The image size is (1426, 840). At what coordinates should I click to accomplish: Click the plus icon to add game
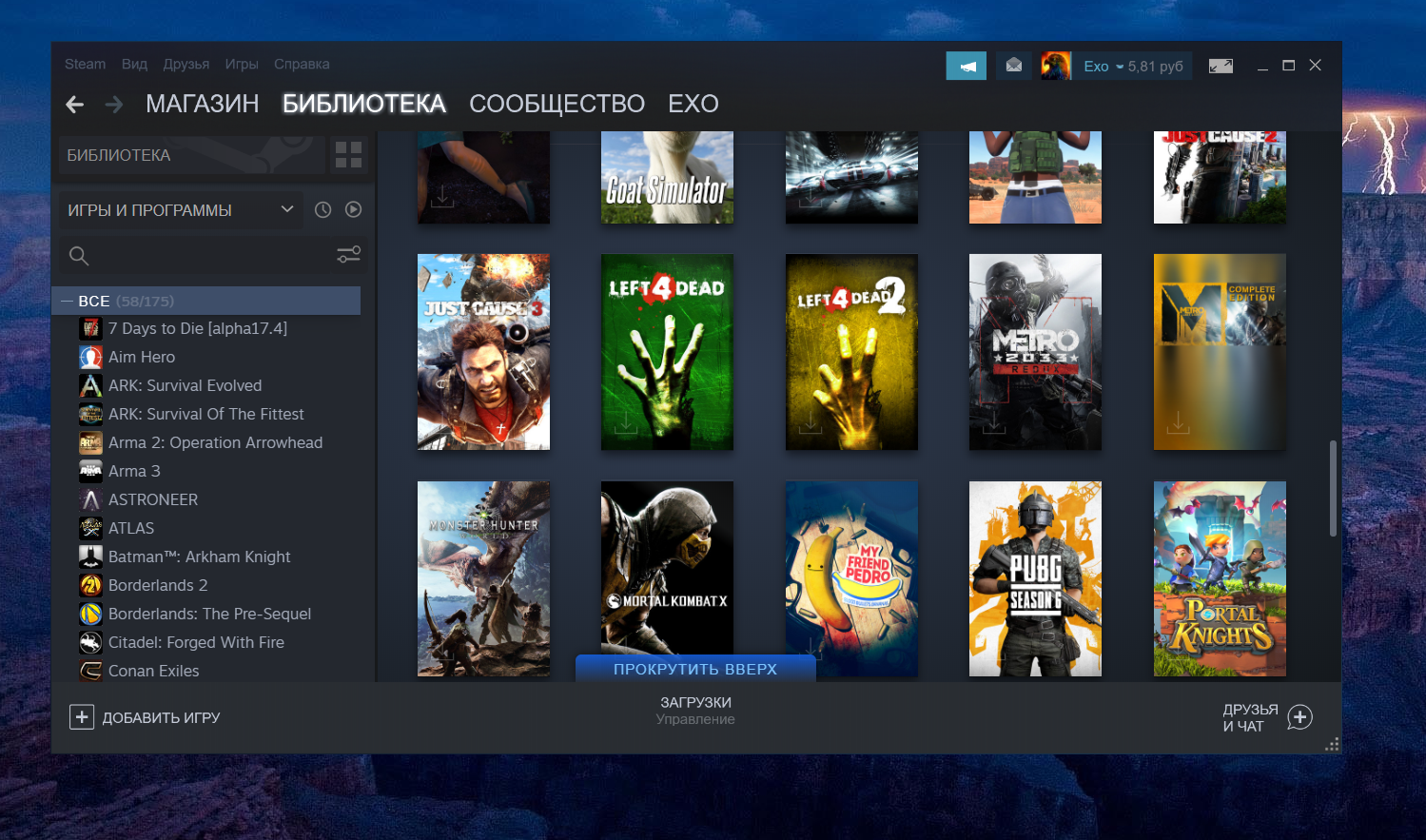[x=82, y=717]
